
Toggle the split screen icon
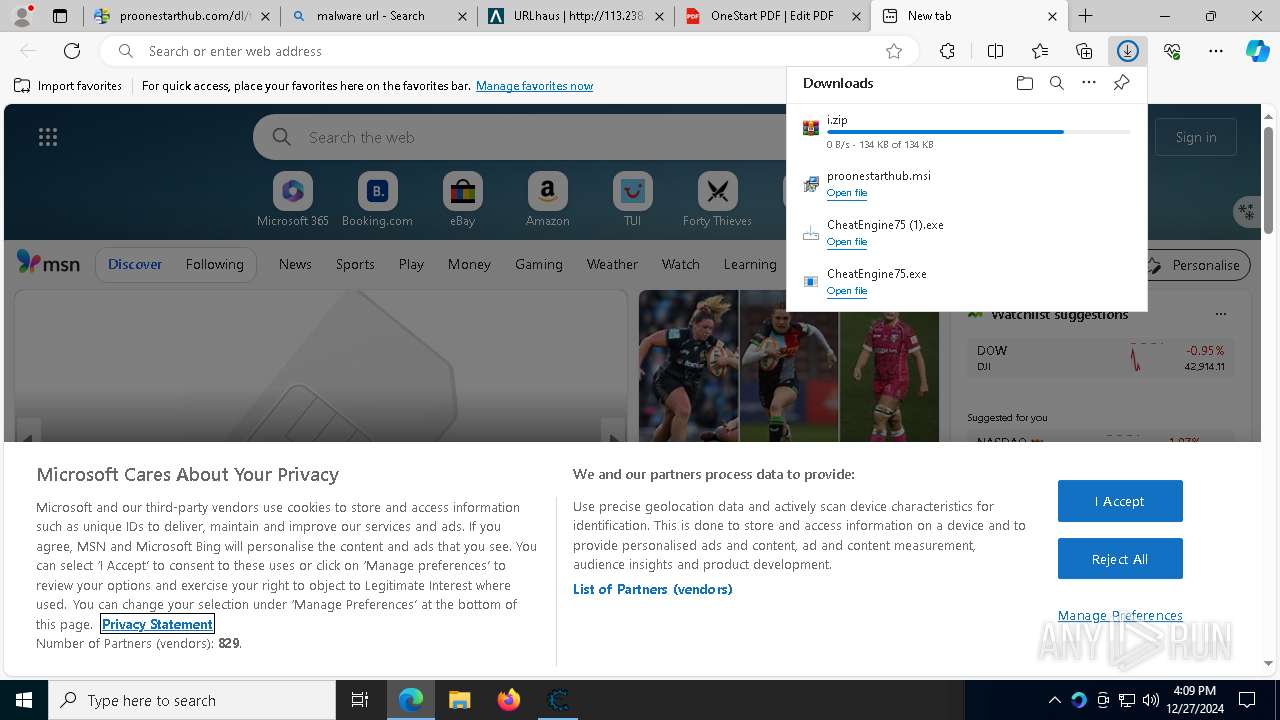coord(995,51)
